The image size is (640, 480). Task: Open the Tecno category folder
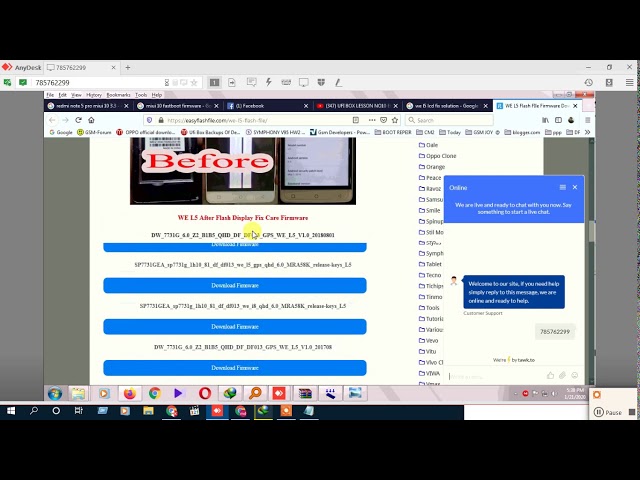tap(430, 275)
